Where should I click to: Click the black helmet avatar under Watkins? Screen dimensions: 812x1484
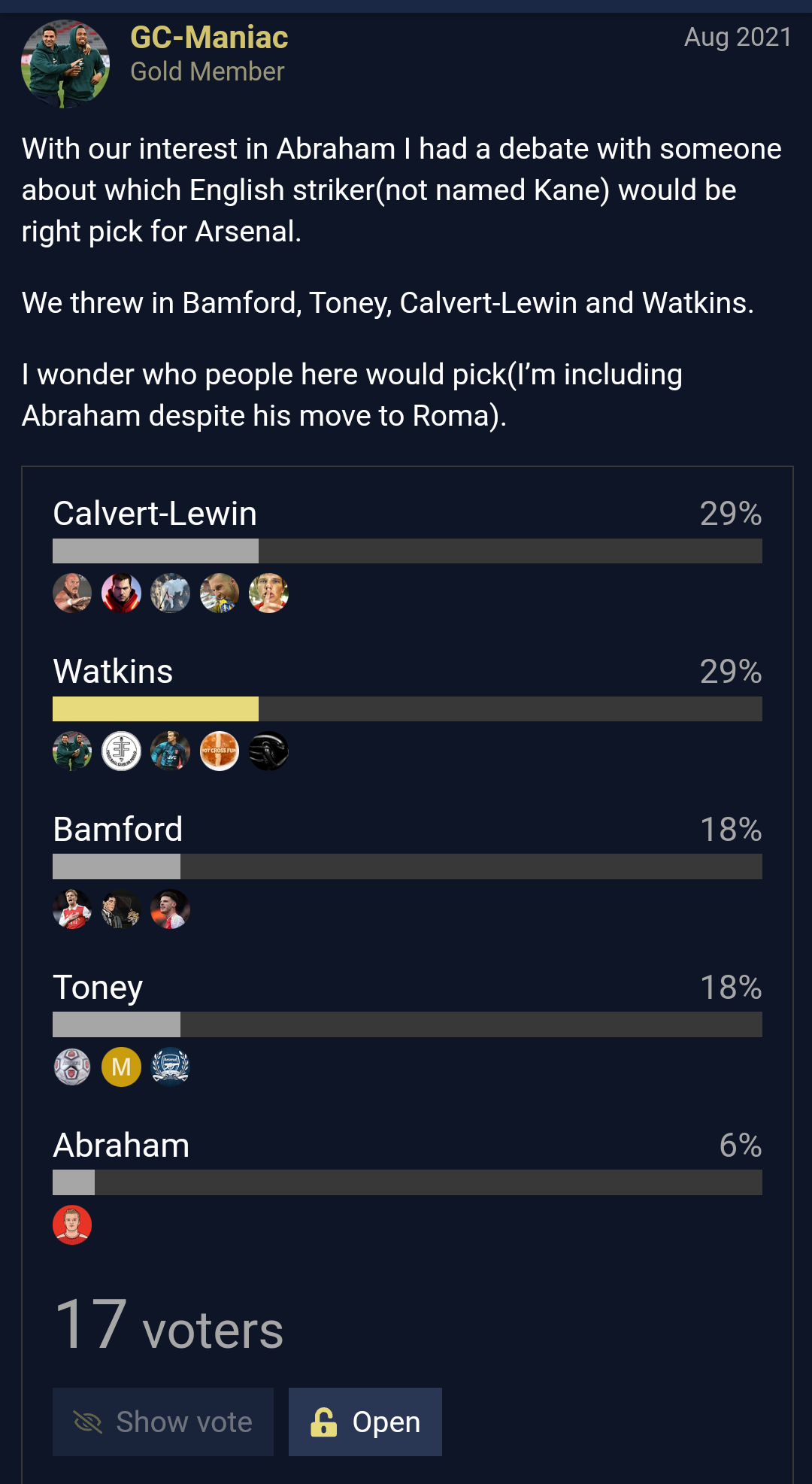[268, 751]
